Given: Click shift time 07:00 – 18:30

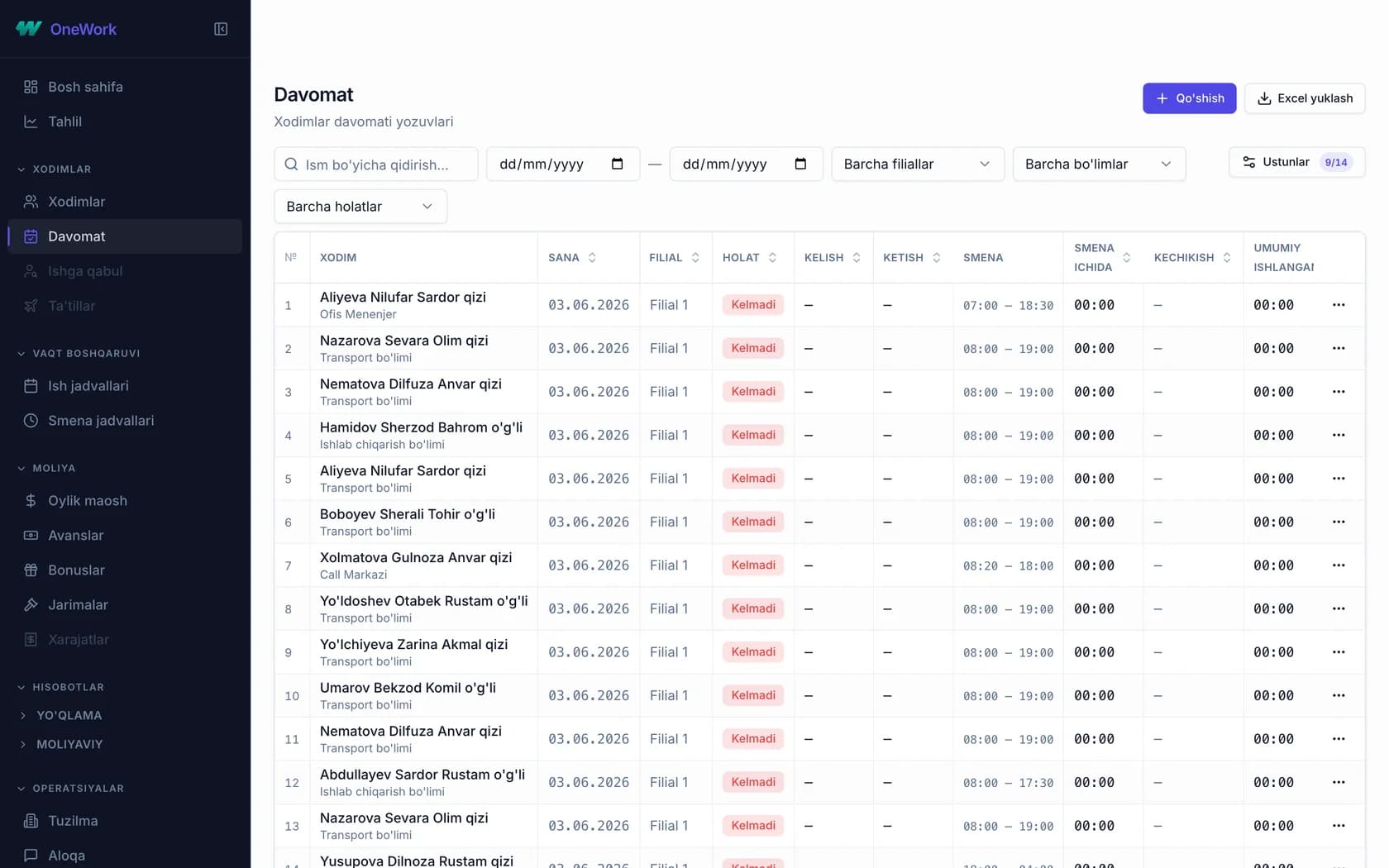Looking at the screenshot, I should [1008, 306].
